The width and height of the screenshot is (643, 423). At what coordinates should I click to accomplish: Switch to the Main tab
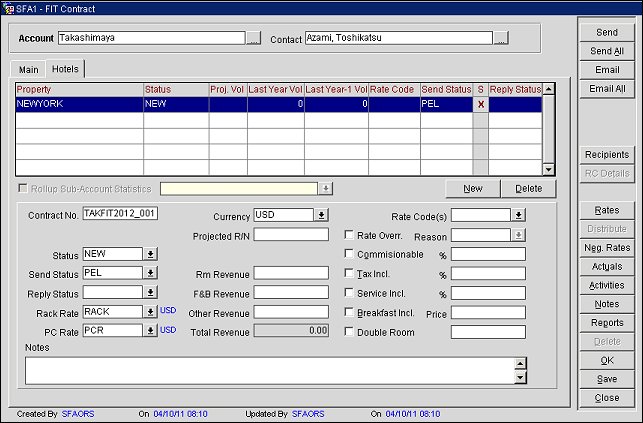pos(29,70)
